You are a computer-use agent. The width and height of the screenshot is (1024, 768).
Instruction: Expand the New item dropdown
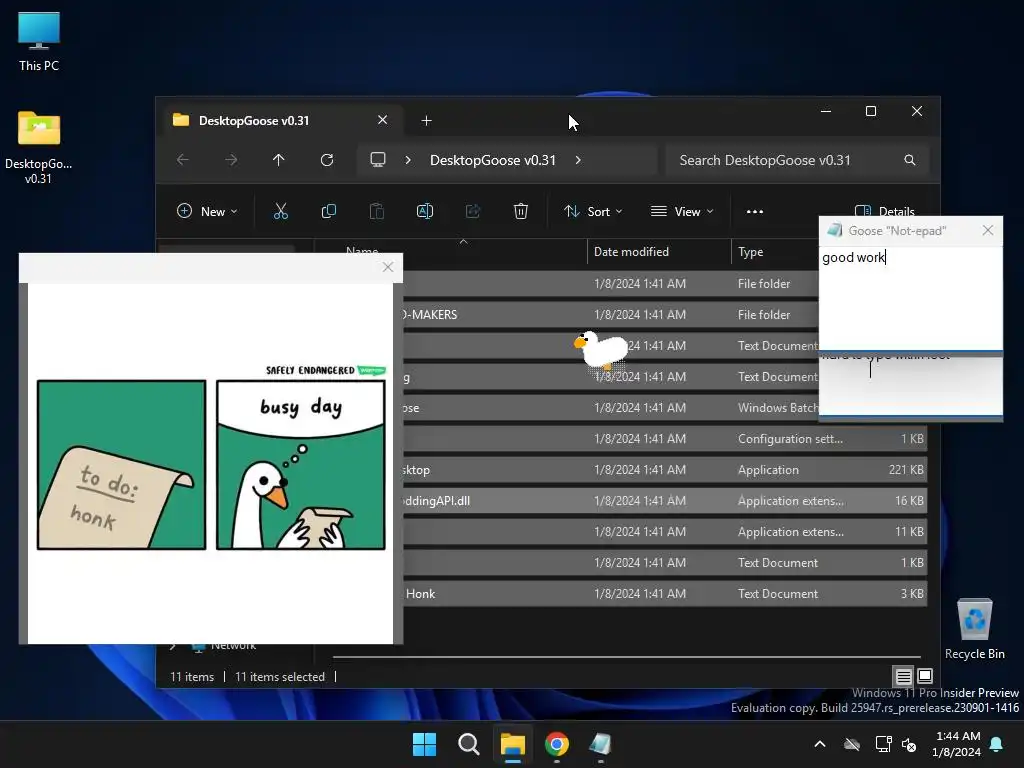tap(208, 211)
